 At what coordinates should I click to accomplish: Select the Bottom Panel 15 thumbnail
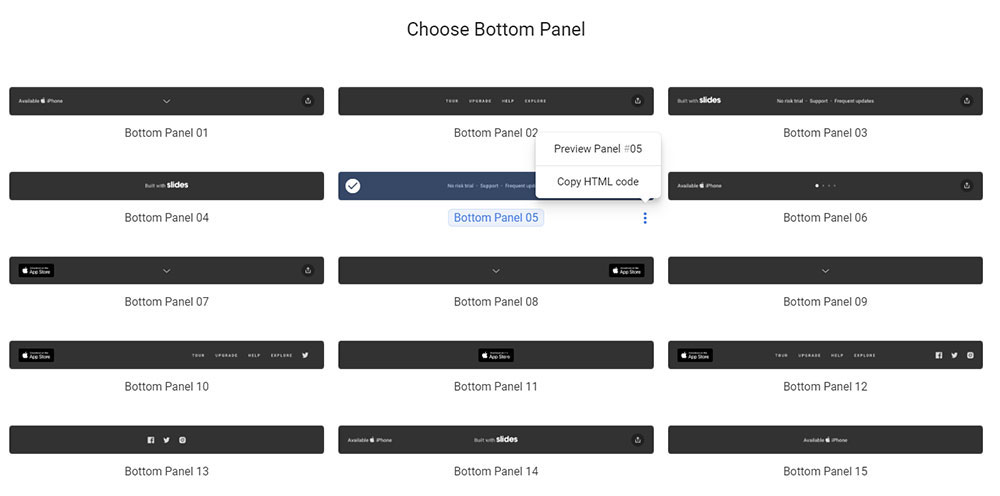(825, 440)
